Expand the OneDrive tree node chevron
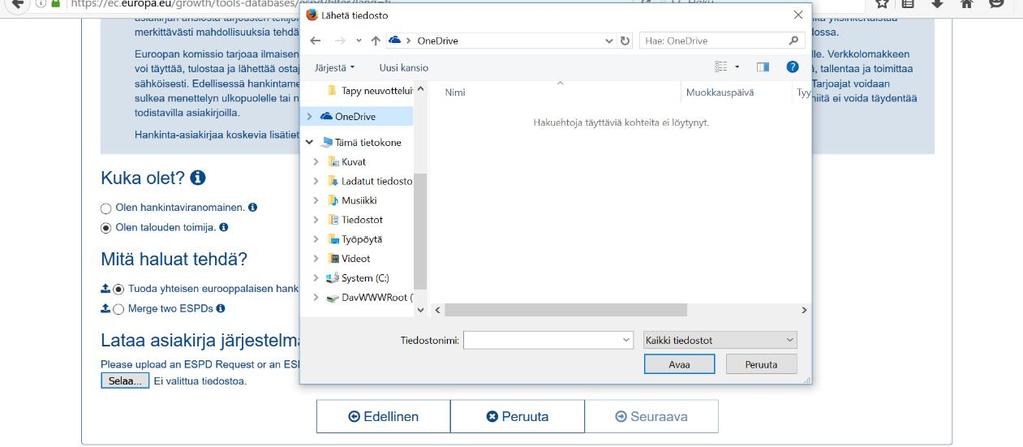The height and width of the screenshot is (447, 1023). [310, 116]
